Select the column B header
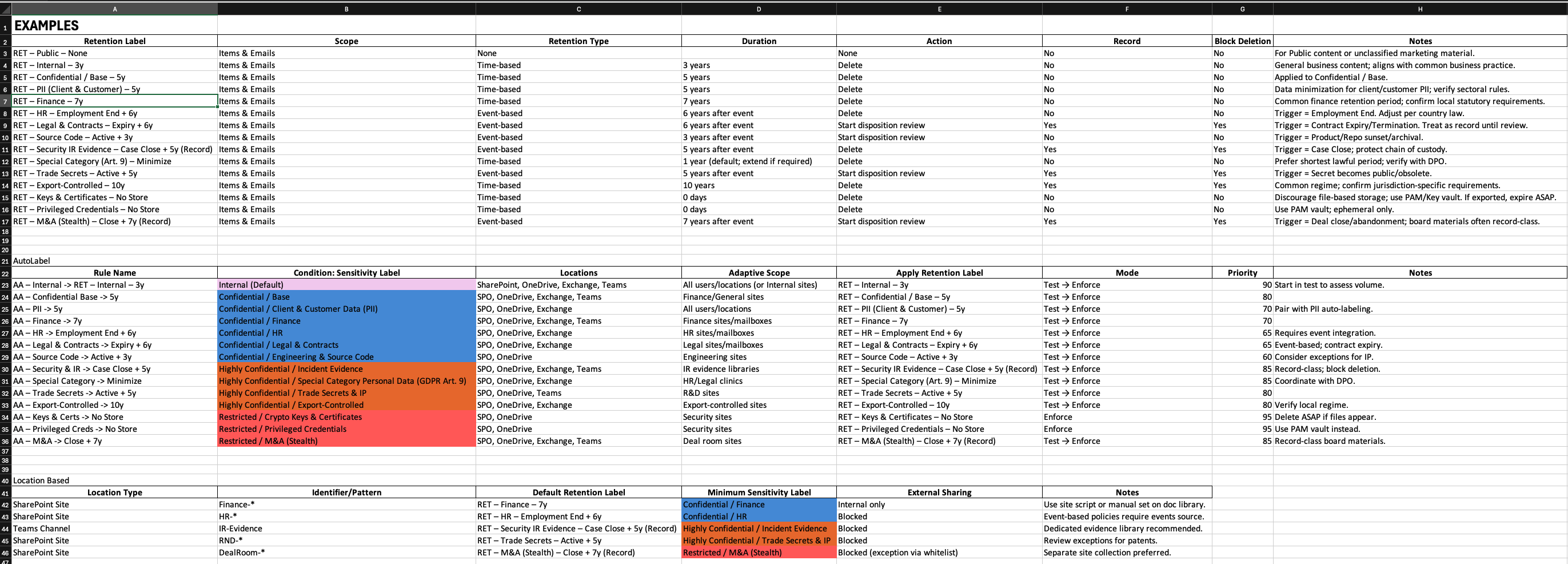 [x=346, y=9]
